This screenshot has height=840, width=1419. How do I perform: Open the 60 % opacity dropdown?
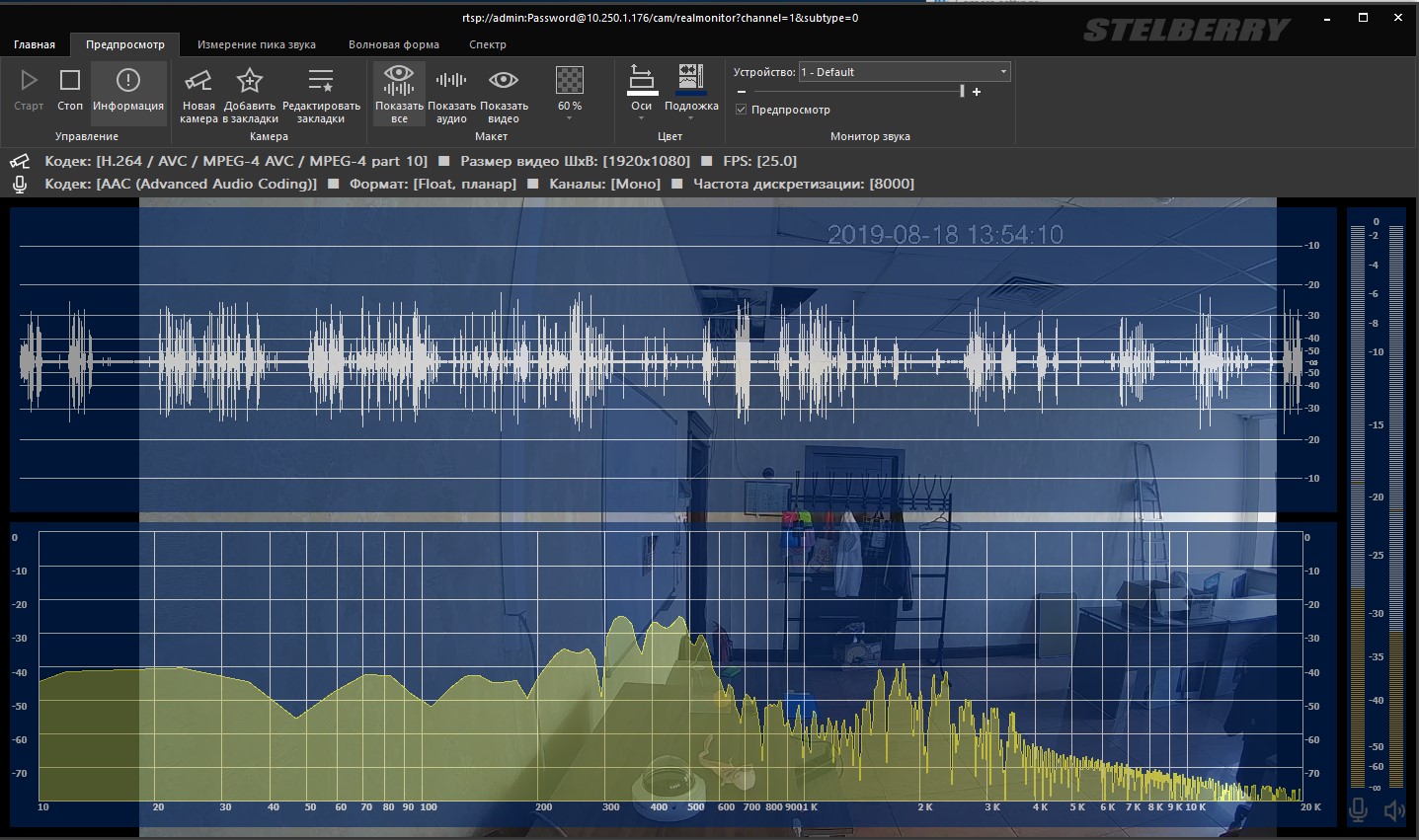click(x=570, y=93)
